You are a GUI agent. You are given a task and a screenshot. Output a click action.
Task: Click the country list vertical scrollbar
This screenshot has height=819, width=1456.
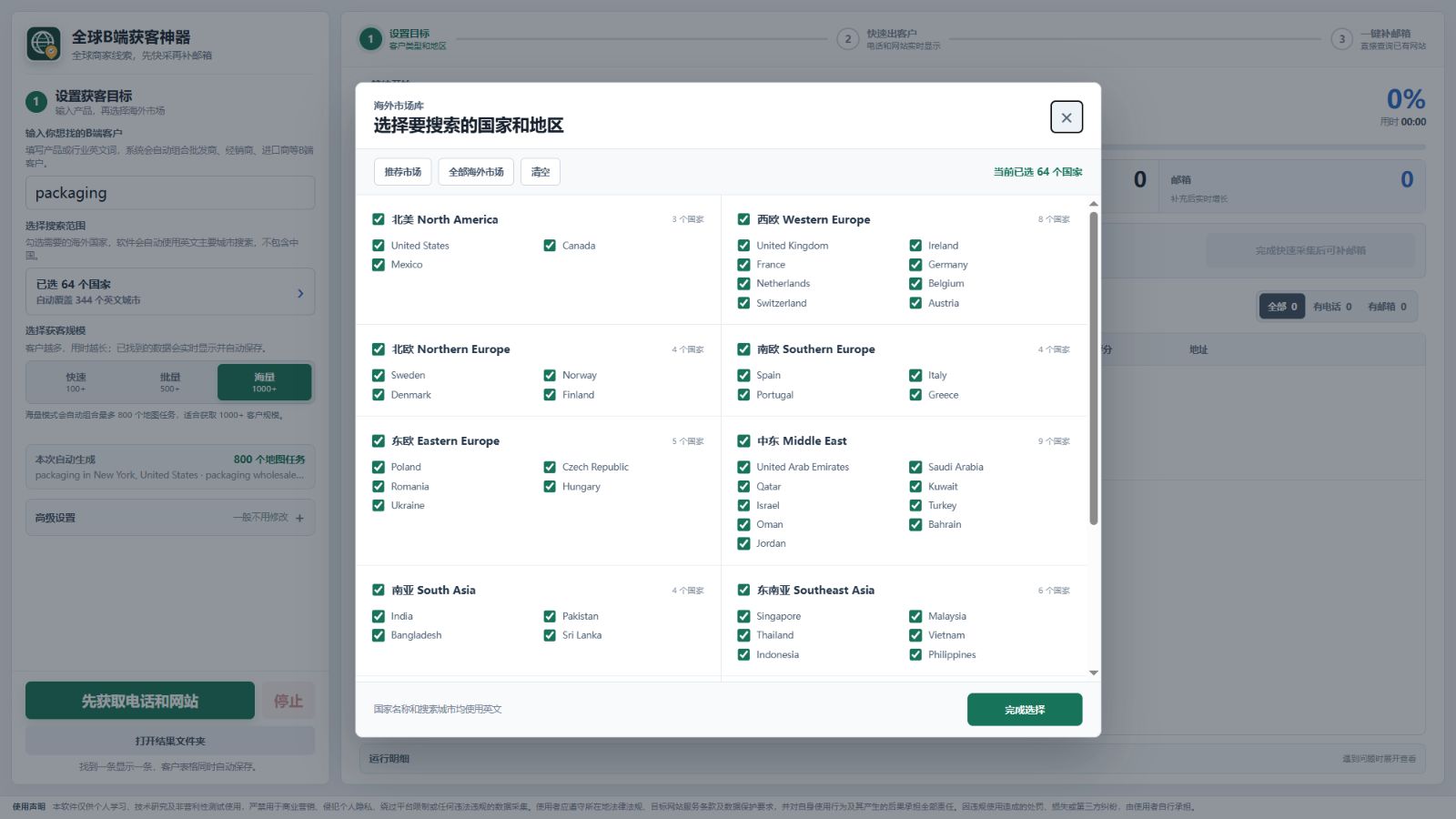pos(1094,368)
